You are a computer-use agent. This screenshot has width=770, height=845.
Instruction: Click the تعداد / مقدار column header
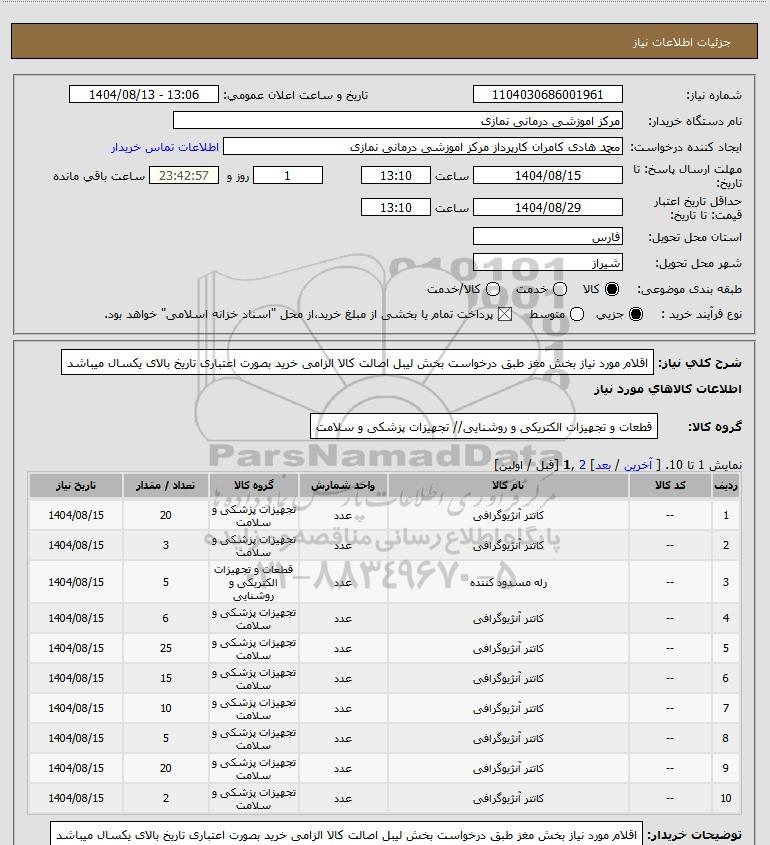pyautogui.click(x=165, y=485)
